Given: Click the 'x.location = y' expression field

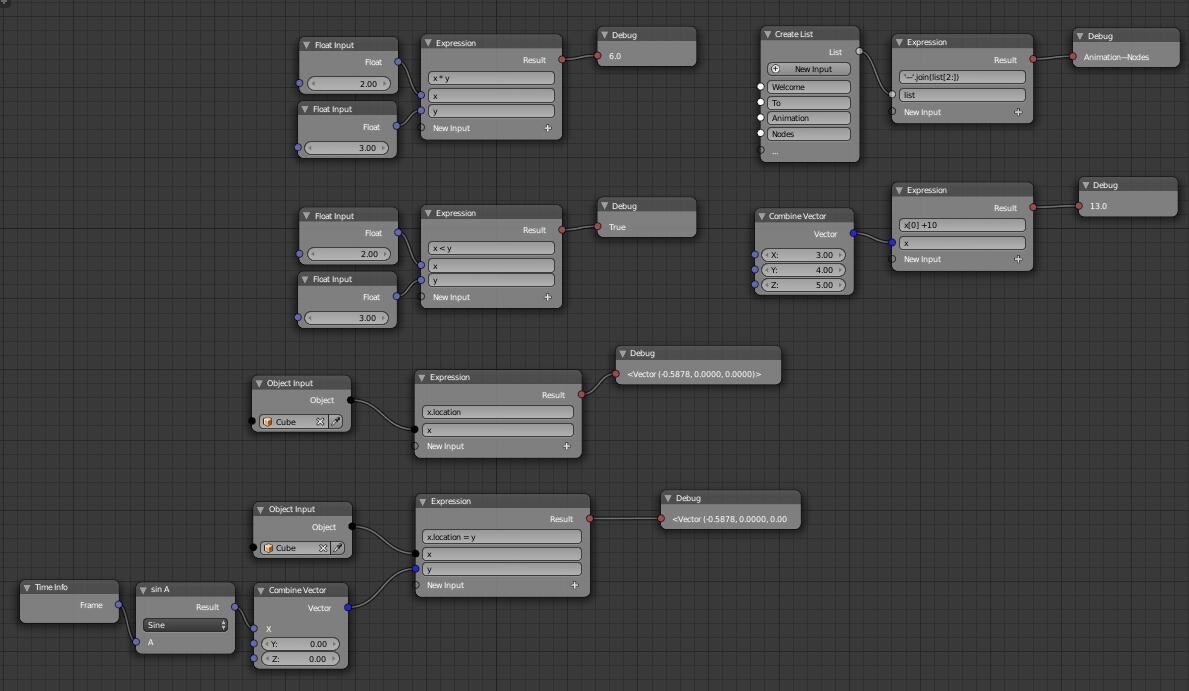Looking at the screenshot, I should coord(502,537).
